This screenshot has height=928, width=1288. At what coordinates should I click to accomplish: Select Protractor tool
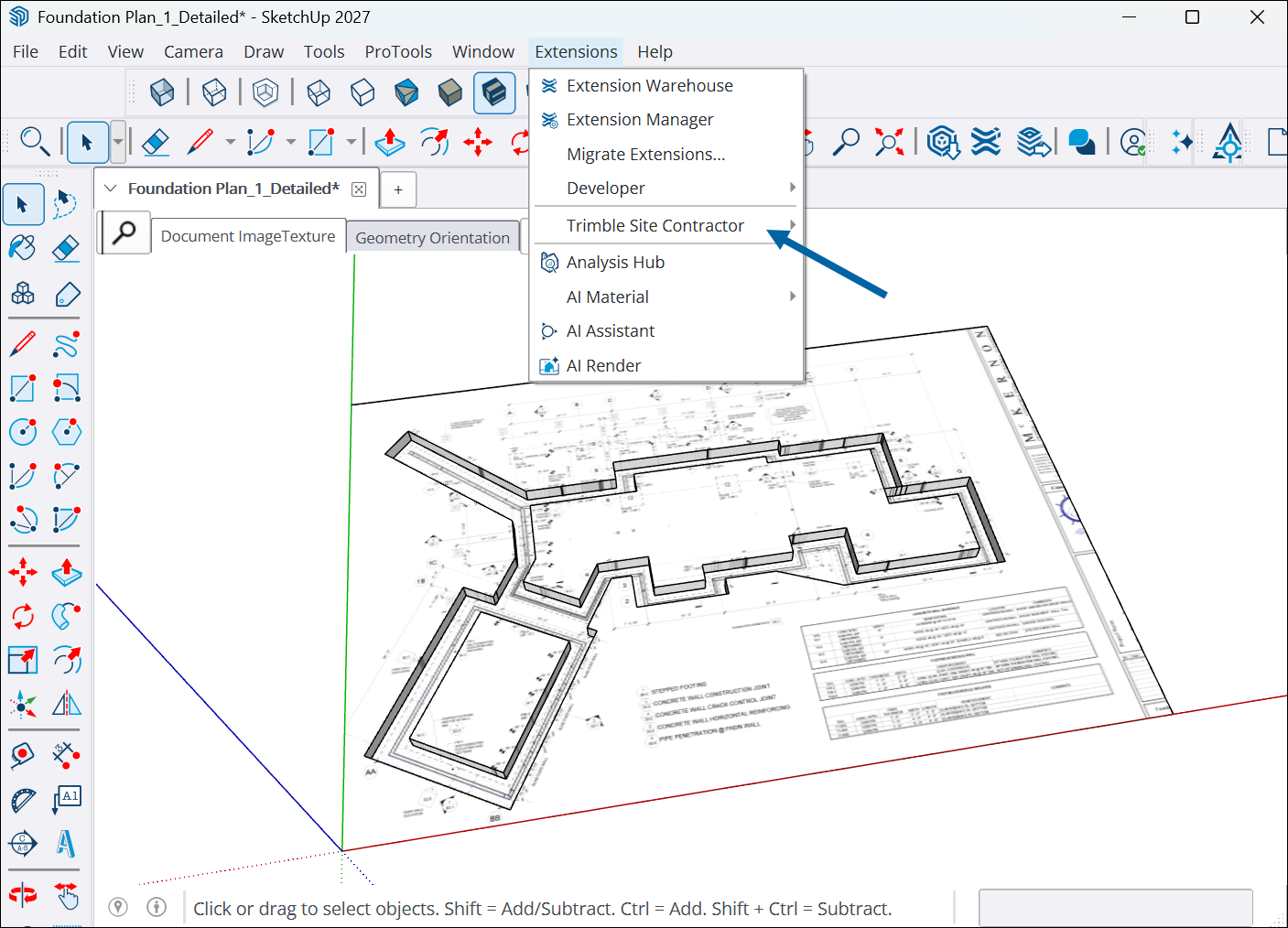23,799
